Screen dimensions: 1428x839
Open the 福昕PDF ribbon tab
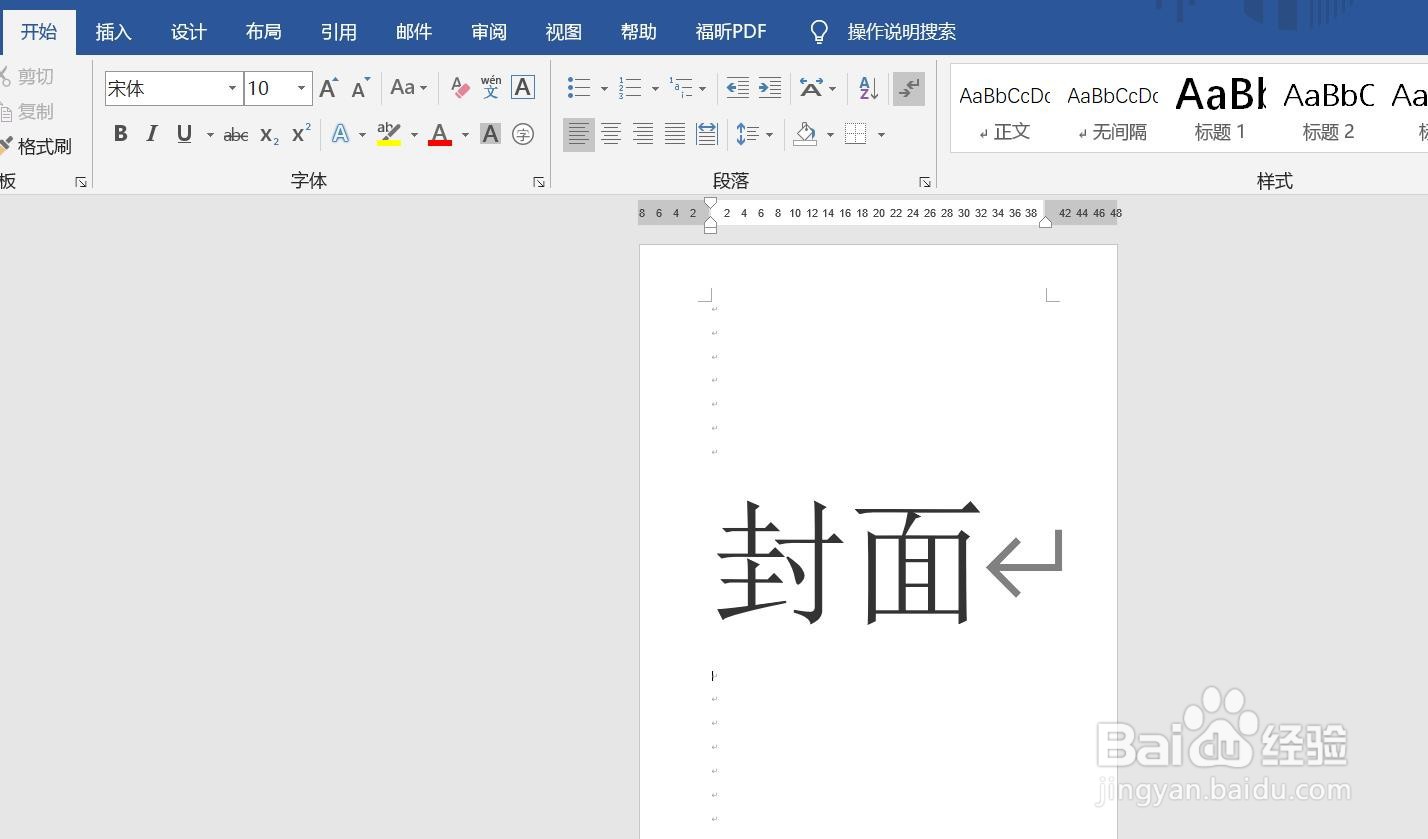coord(731,31)
